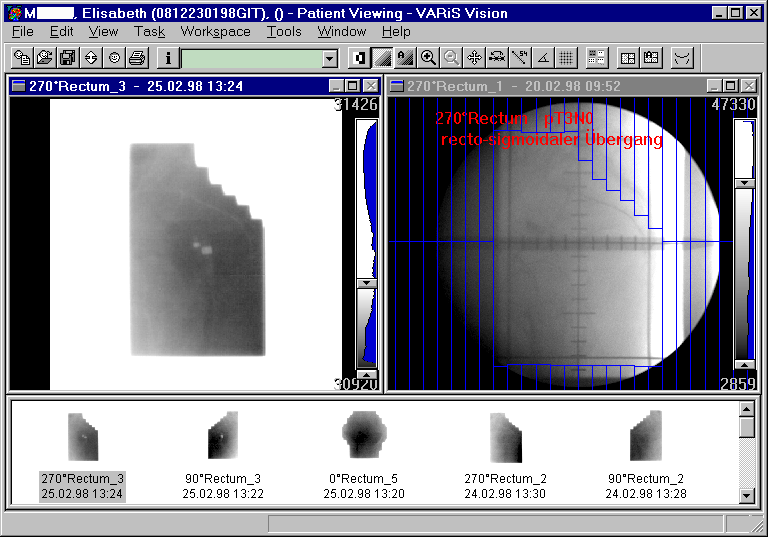The image size is (768, 537).
Task: Toggle the grid overlay icon
Action: pos(565,58)
